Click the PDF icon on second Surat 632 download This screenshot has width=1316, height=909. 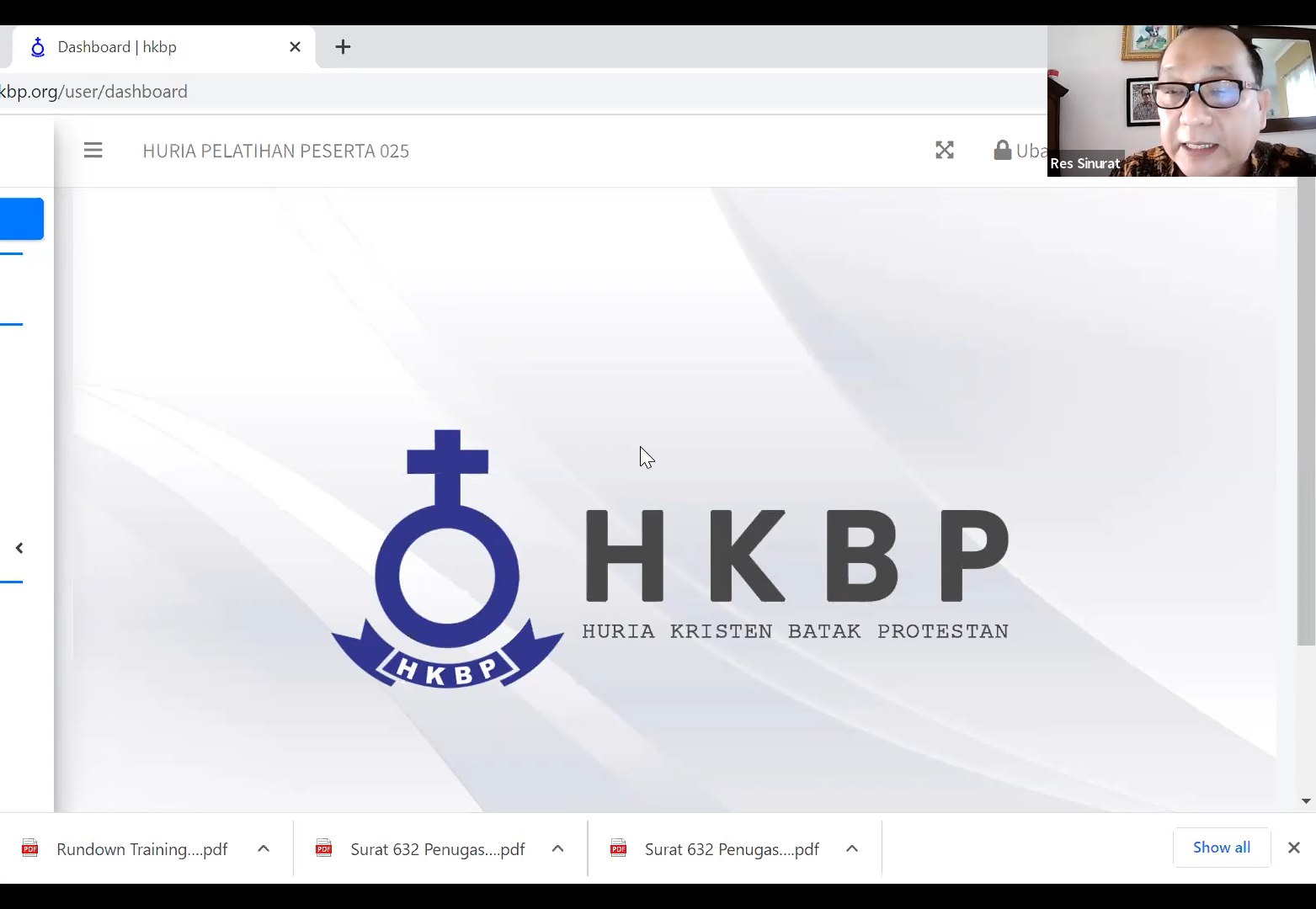click(619, 848)
